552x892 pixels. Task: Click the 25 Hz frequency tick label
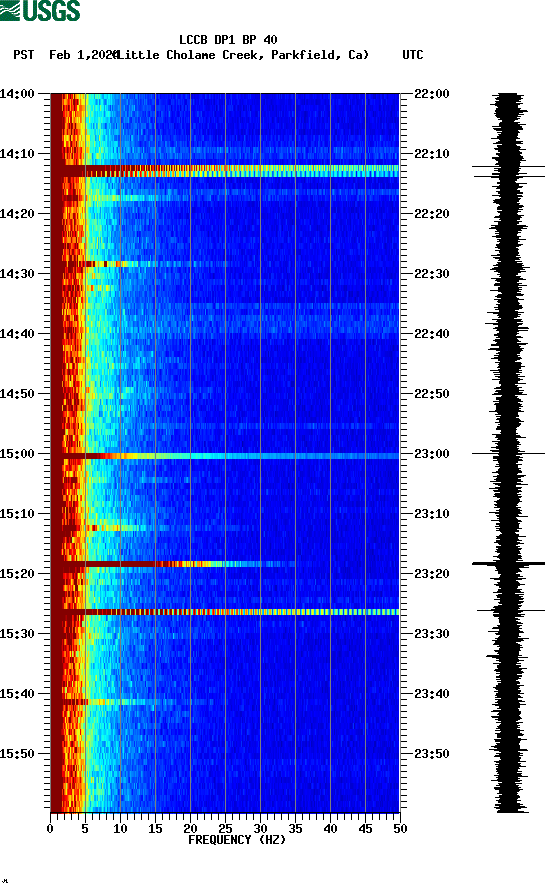(x=225, y=829)
